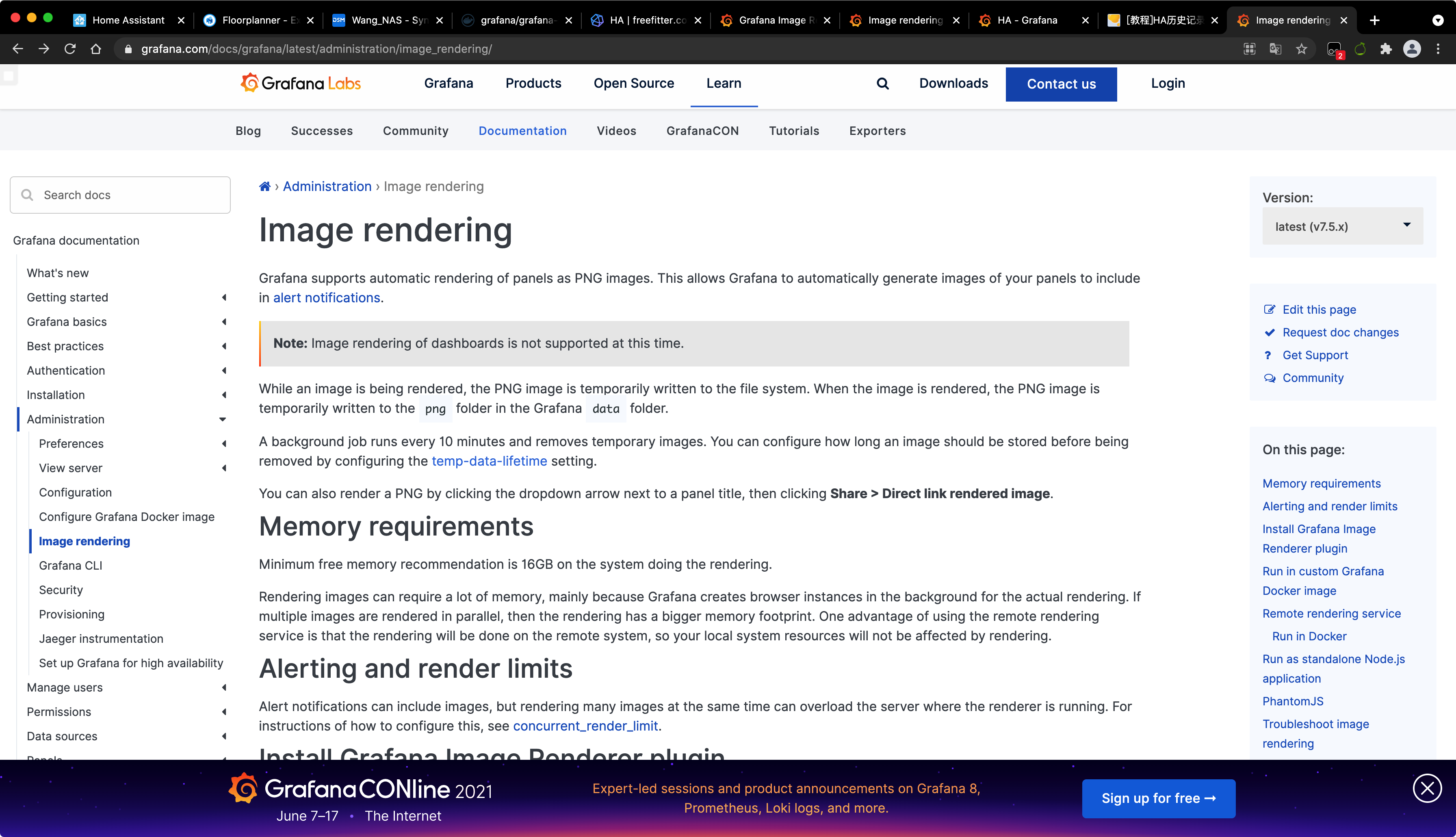Open the Tutorials subnav item

[794, 130]
